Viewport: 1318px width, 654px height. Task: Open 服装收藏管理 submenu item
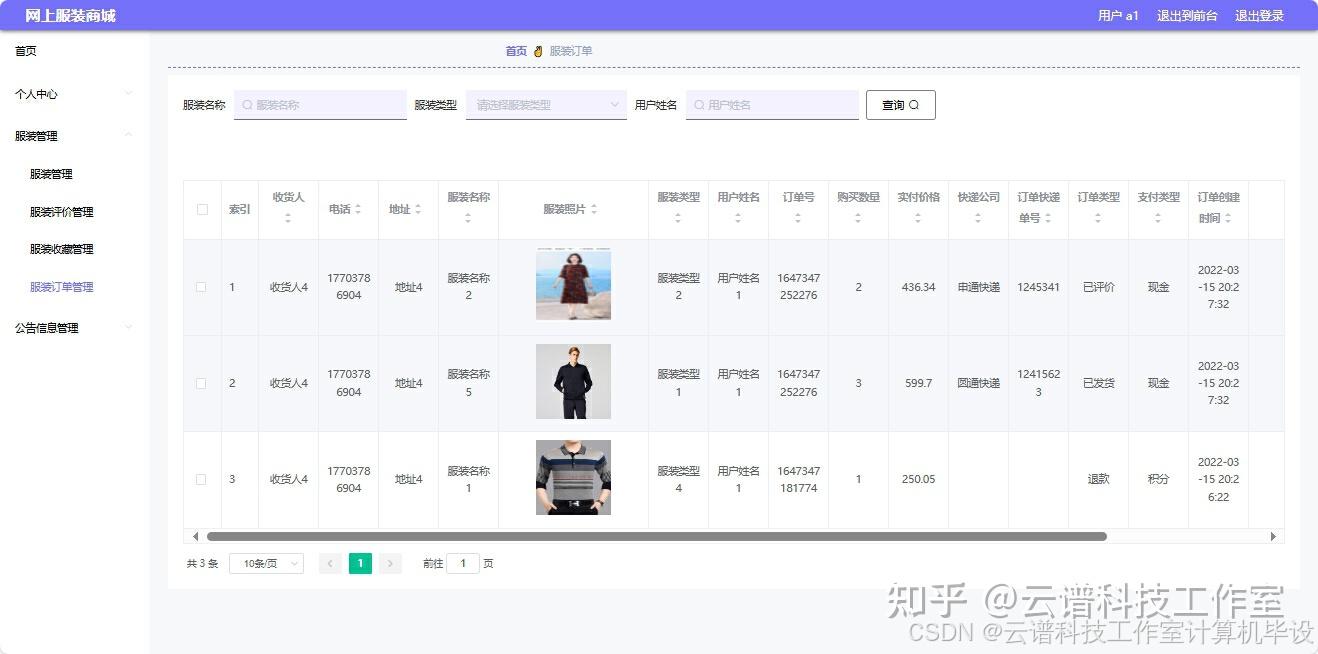pyautogui.click(x=61, y=249)
